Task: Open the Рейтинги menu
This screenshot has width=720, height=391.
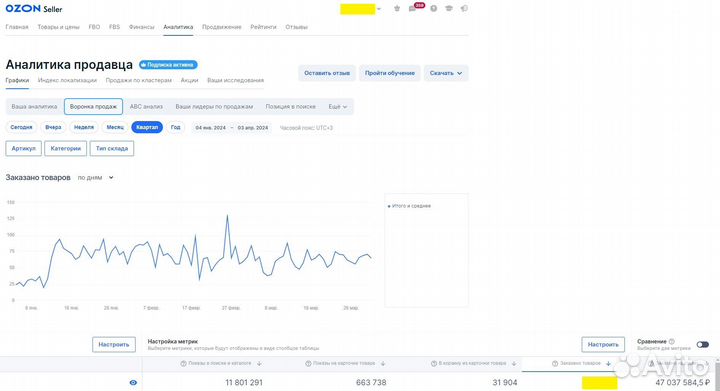Action: [x=263, y=27]
